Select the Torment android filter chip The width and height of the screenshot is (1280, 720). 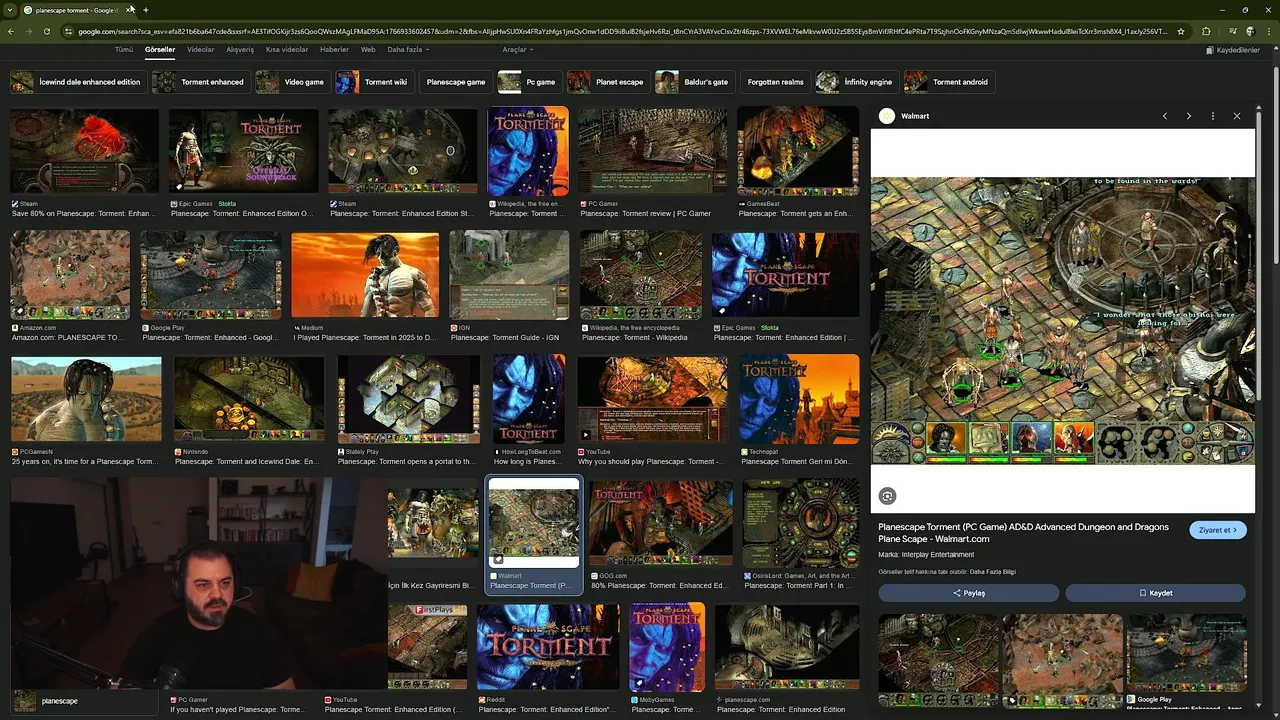[x=948, y=82]
